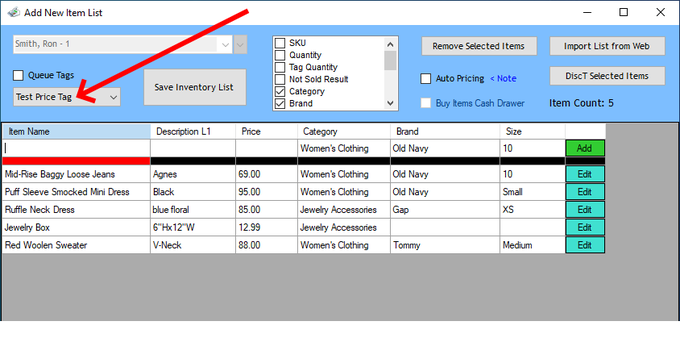Click the blue floral description cell

[x=193, y=210]
